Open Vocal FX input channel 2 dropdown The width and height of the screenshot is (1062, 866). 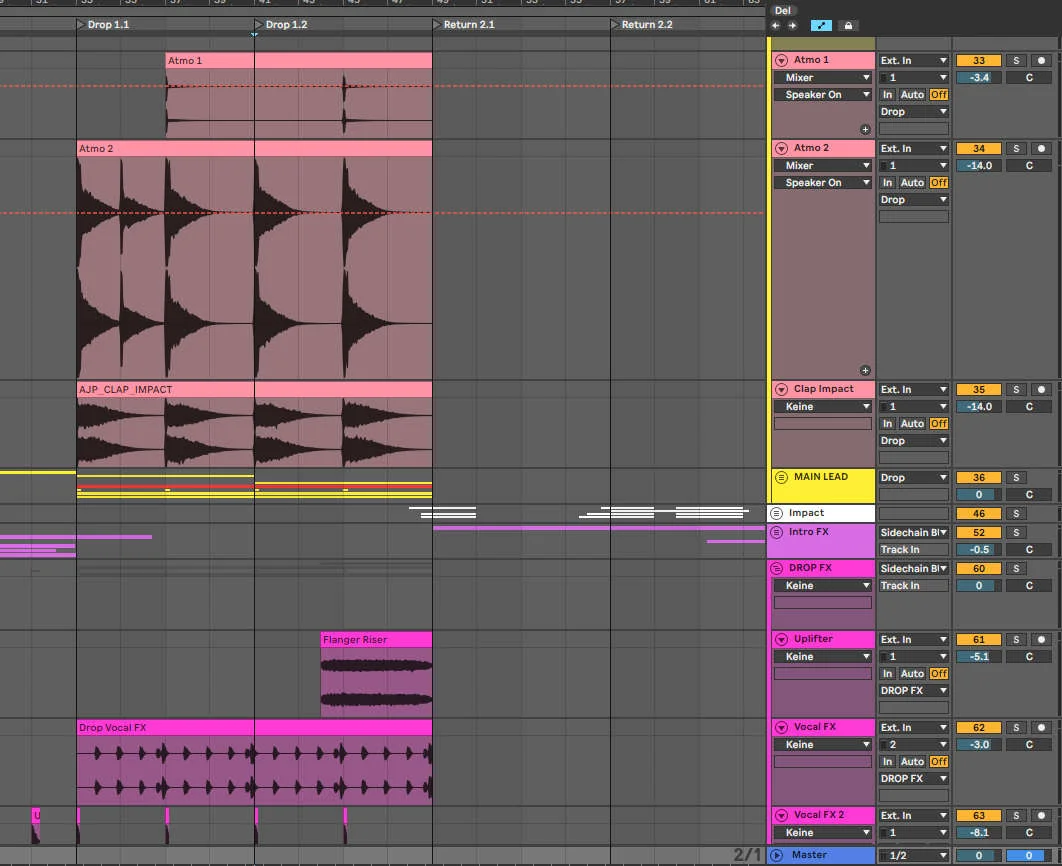(914, 745)
